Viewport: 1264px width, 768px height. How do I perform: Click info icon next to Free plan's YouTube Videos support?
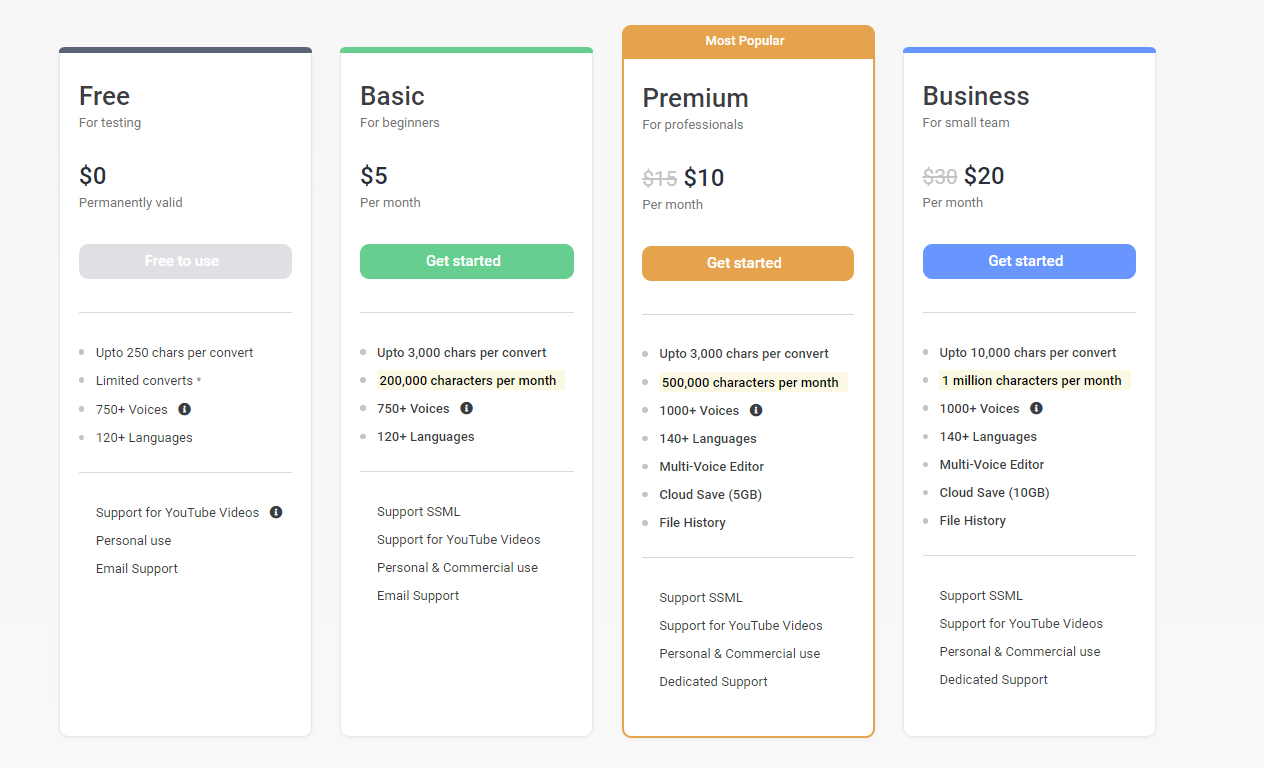pyautogui.click(x=276, y=512)
